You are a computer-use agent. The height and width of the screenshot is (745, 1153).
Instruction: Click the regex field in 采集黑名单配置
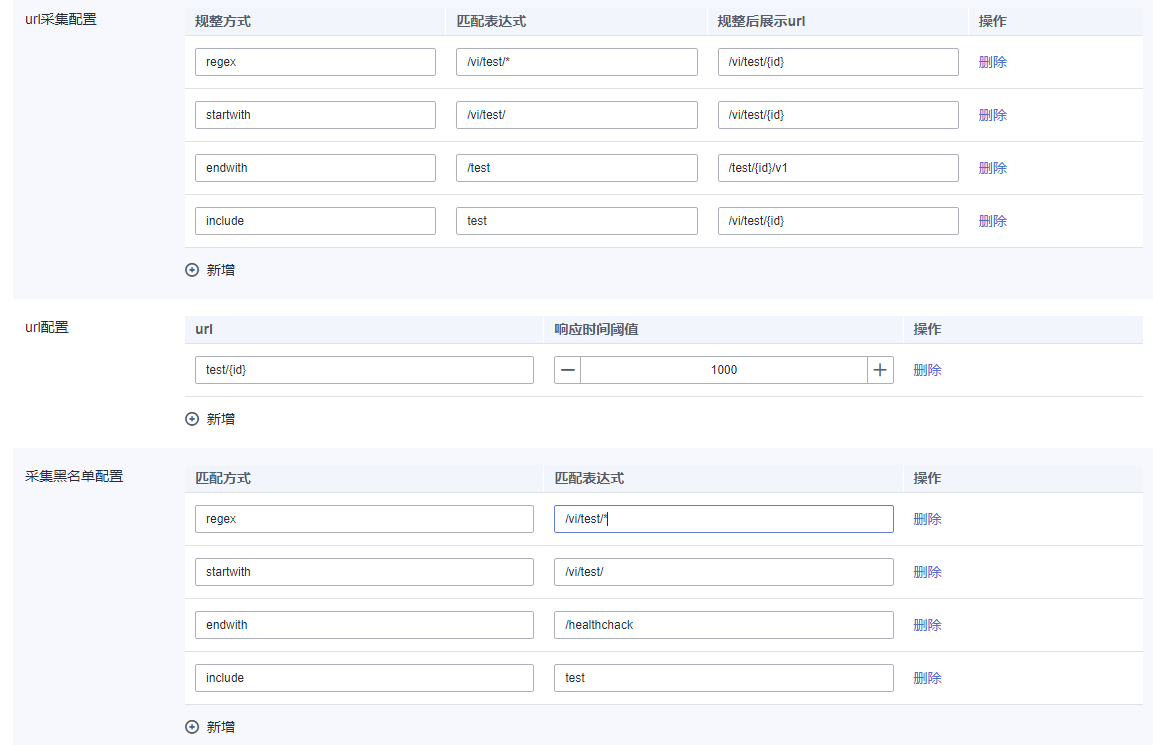[364, 519]
